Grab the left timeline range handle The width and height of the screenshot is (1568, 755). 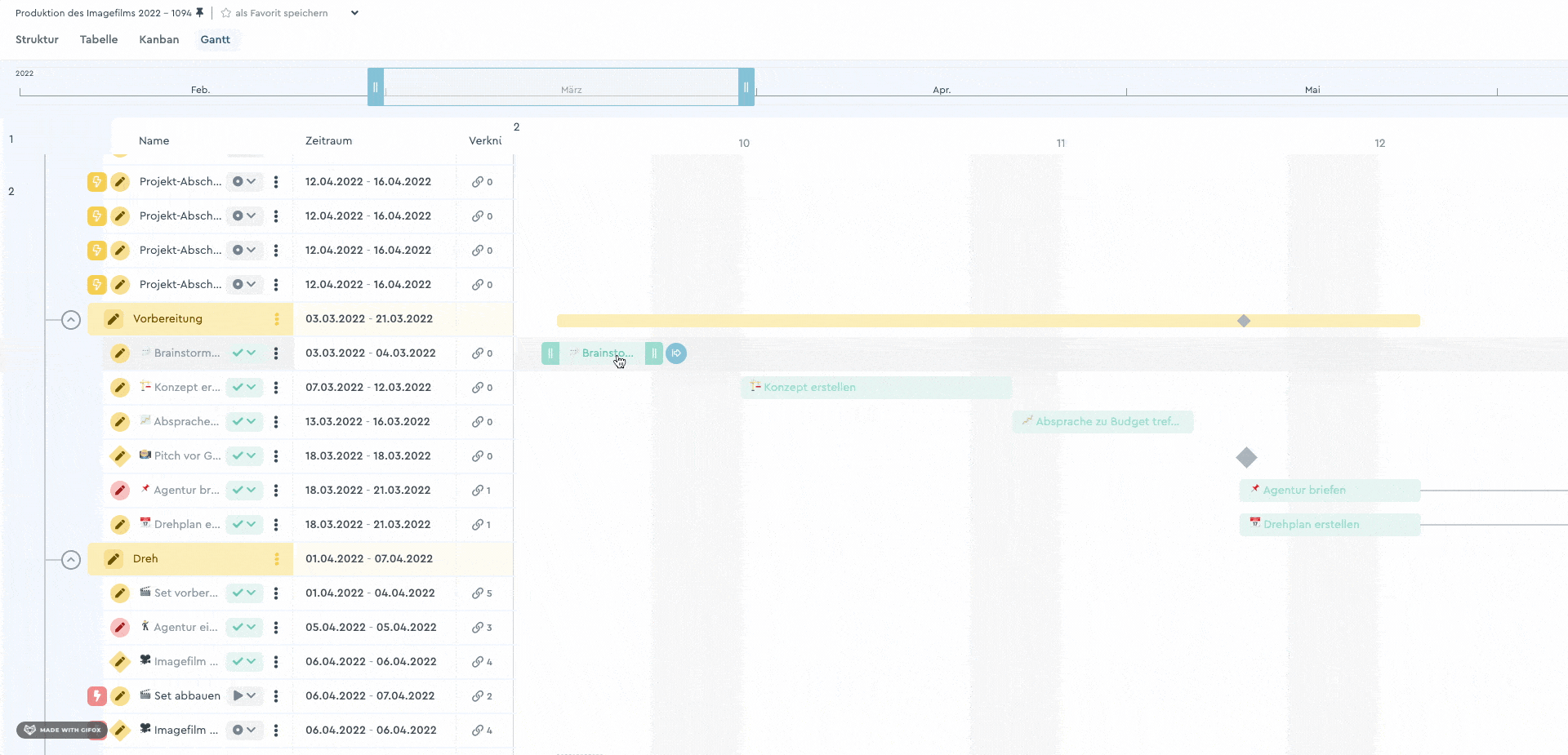376,87
